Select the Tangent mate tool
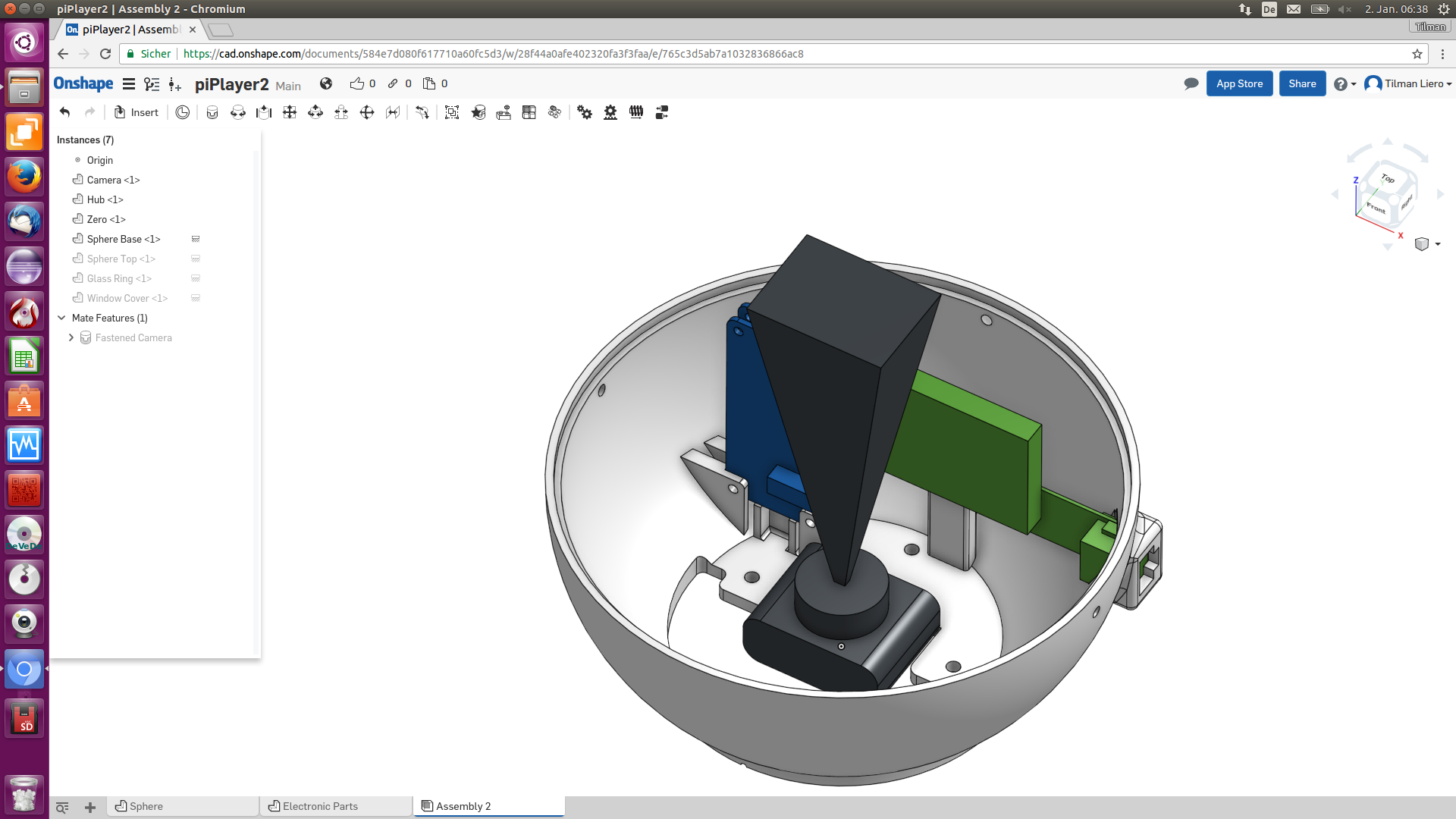The image size is (1456, 819). [422, 112]
